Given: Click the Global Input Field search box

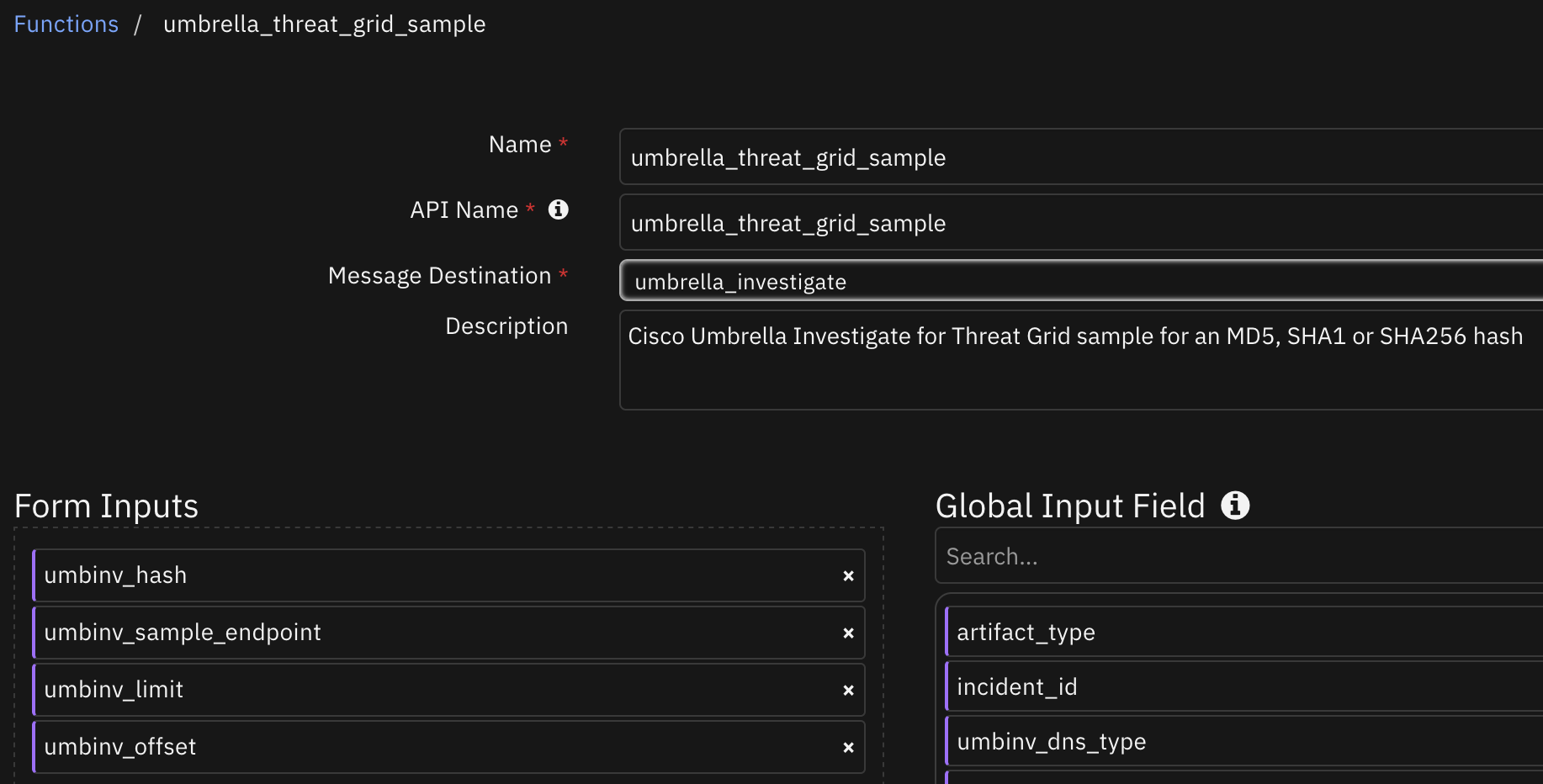Looking at the screenshot, I should click(x=1239, y=556).
